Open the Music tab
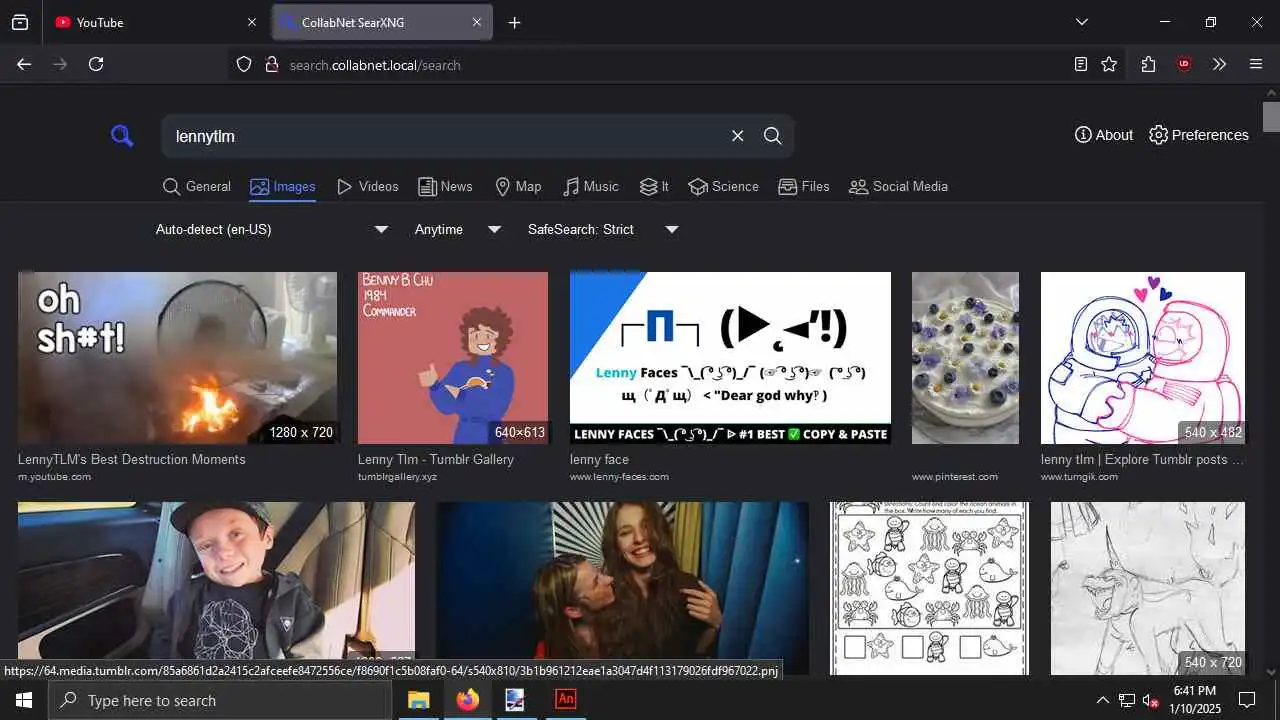The width and height of the screenshot is (1280, 720). point(591,187)
